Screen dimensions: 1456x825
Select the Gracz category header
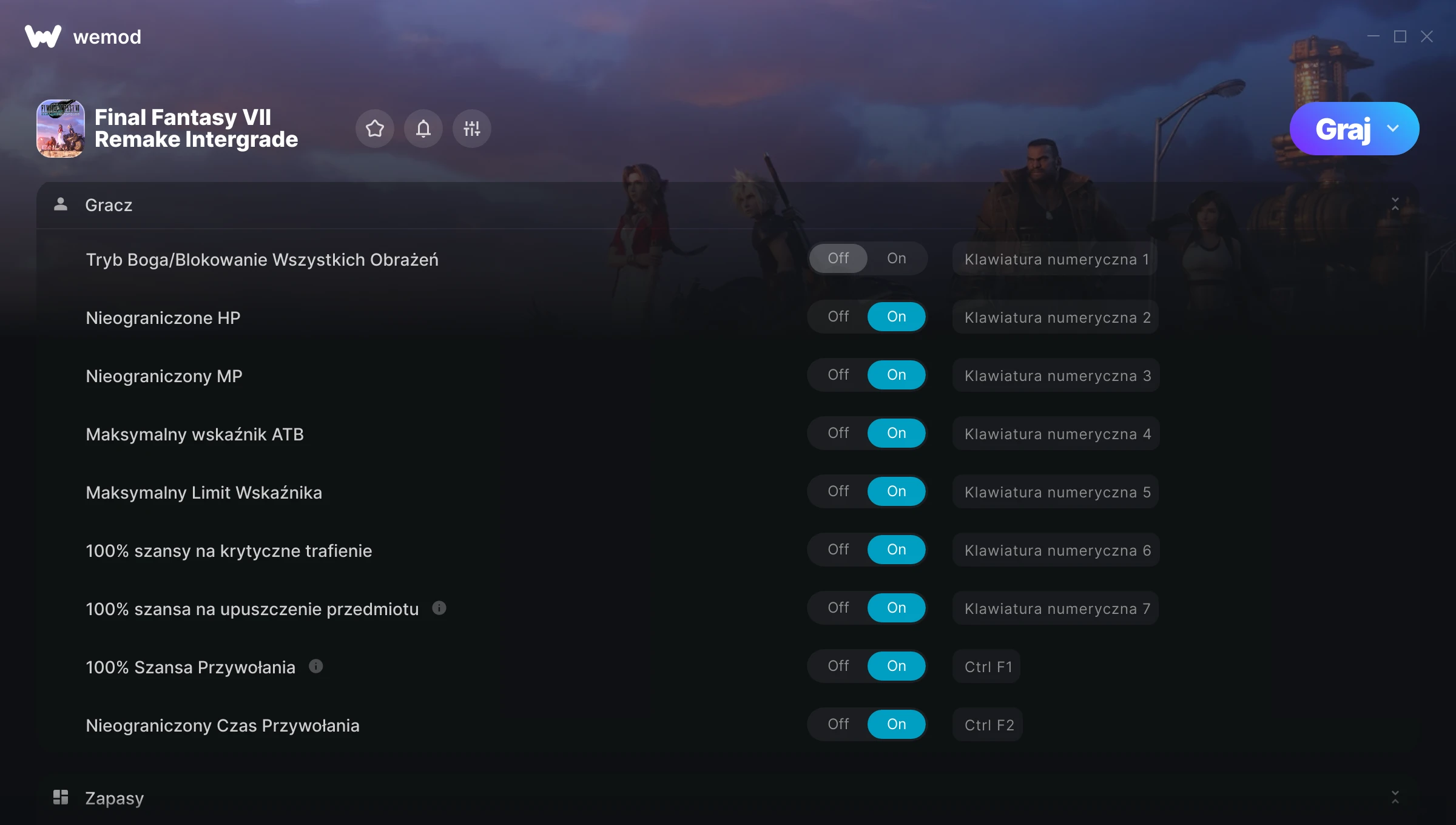click(728, 205)
